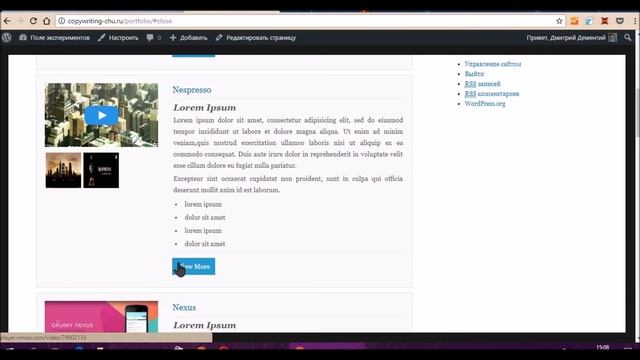640x360 pixels.
Task: Open the WordPress logo menu
Action: (x=7, y=38)
